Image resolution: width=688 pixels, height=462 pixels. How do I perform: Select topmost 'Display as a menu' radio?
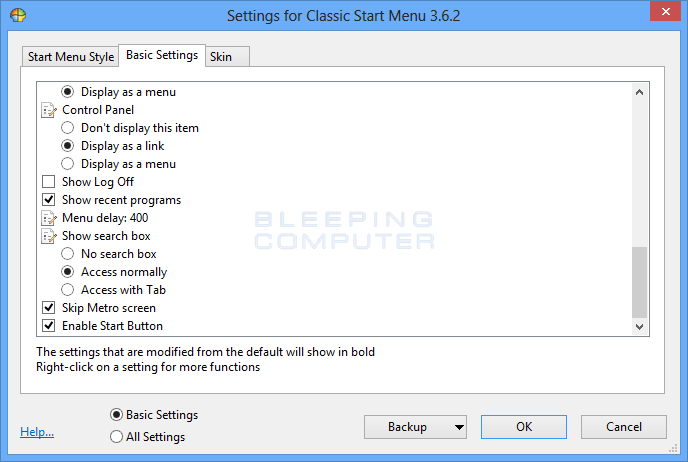[67, 92]
